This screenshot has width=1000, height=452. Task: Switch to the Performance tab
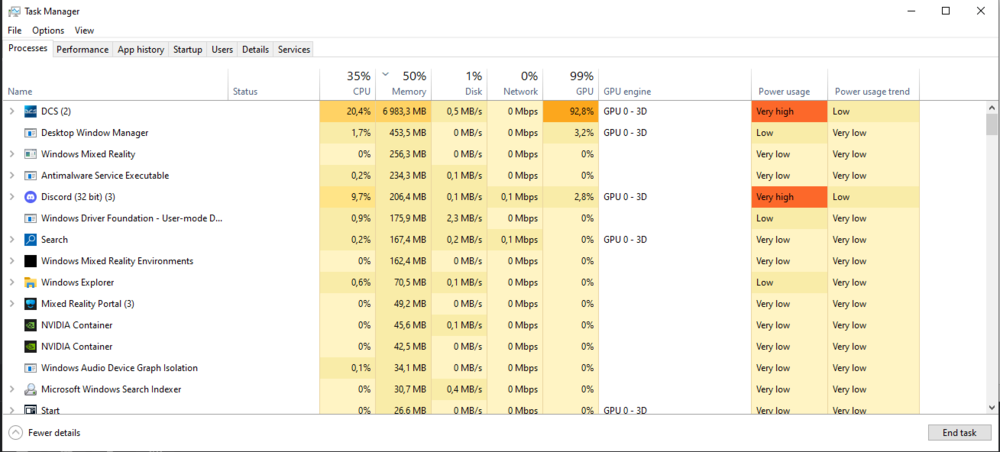82,49
